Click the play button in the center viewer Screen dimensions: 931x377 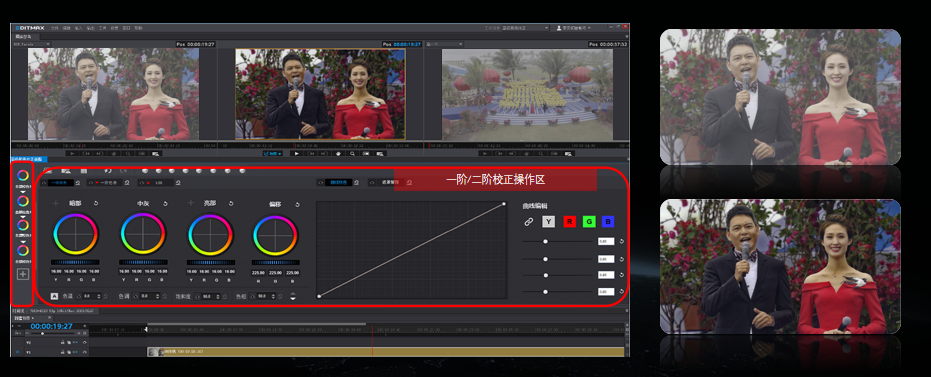click(297, 153)
